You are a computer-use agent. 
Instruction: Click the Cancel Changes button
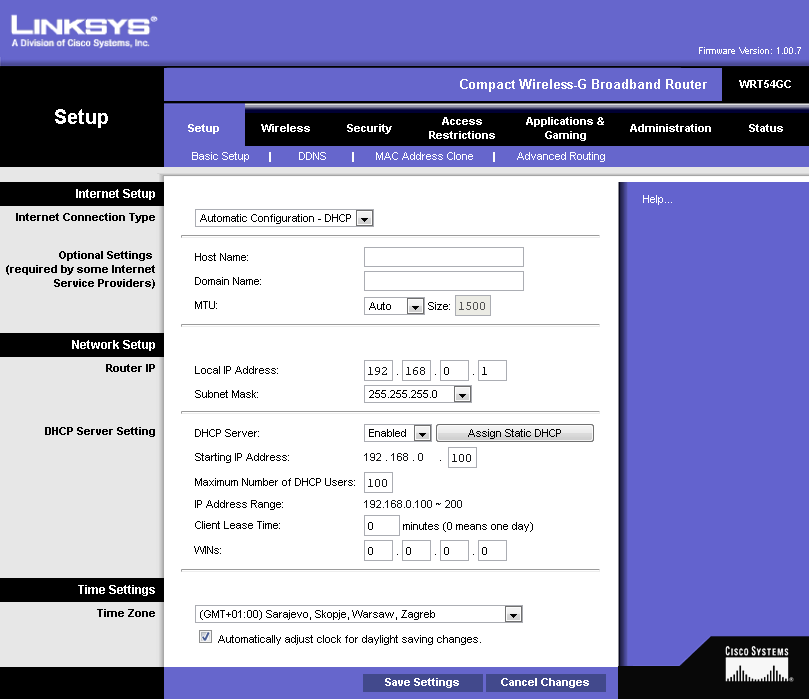pos(545,682)
